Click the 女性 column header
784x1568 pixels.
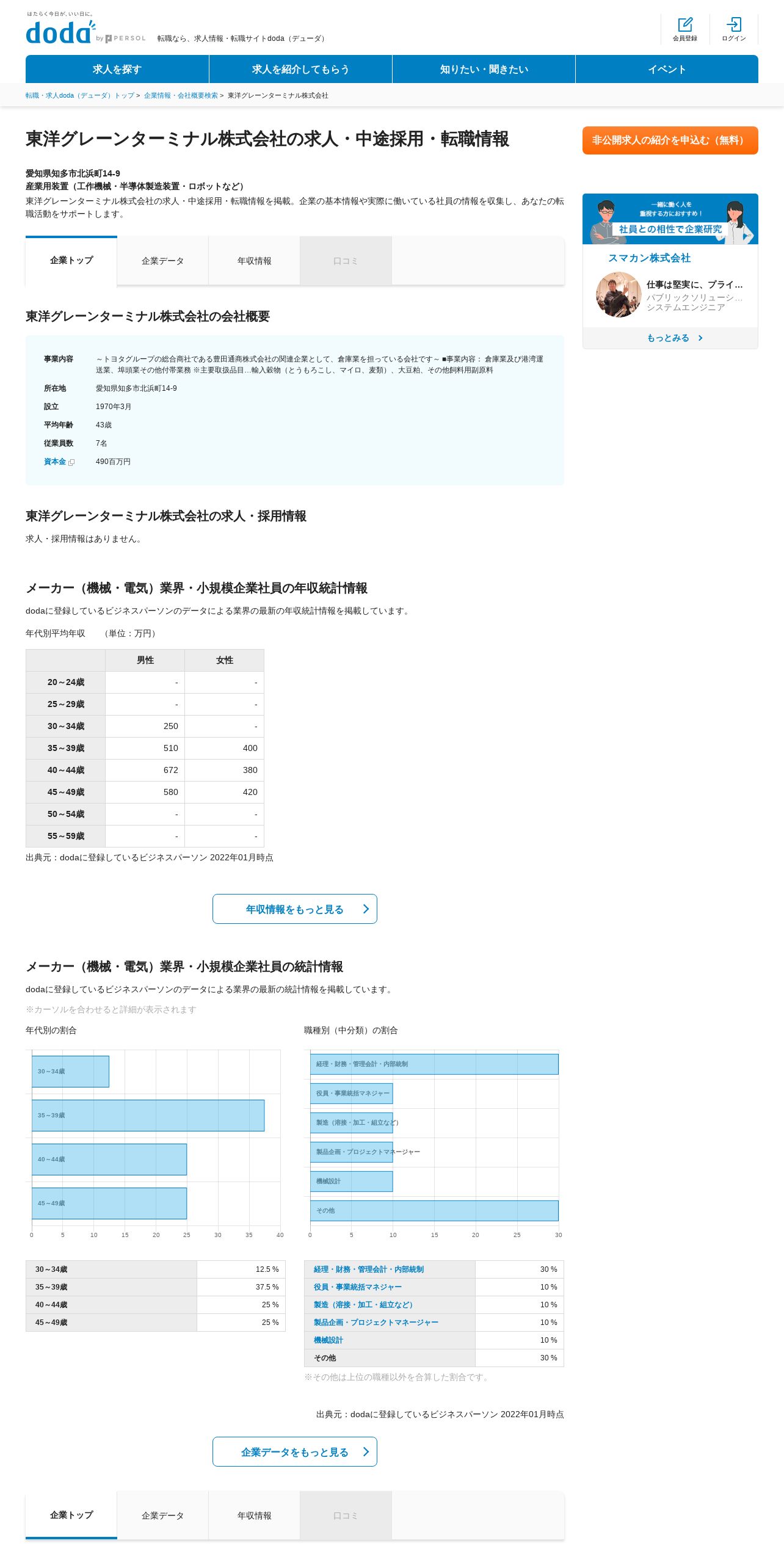(225, 660)
